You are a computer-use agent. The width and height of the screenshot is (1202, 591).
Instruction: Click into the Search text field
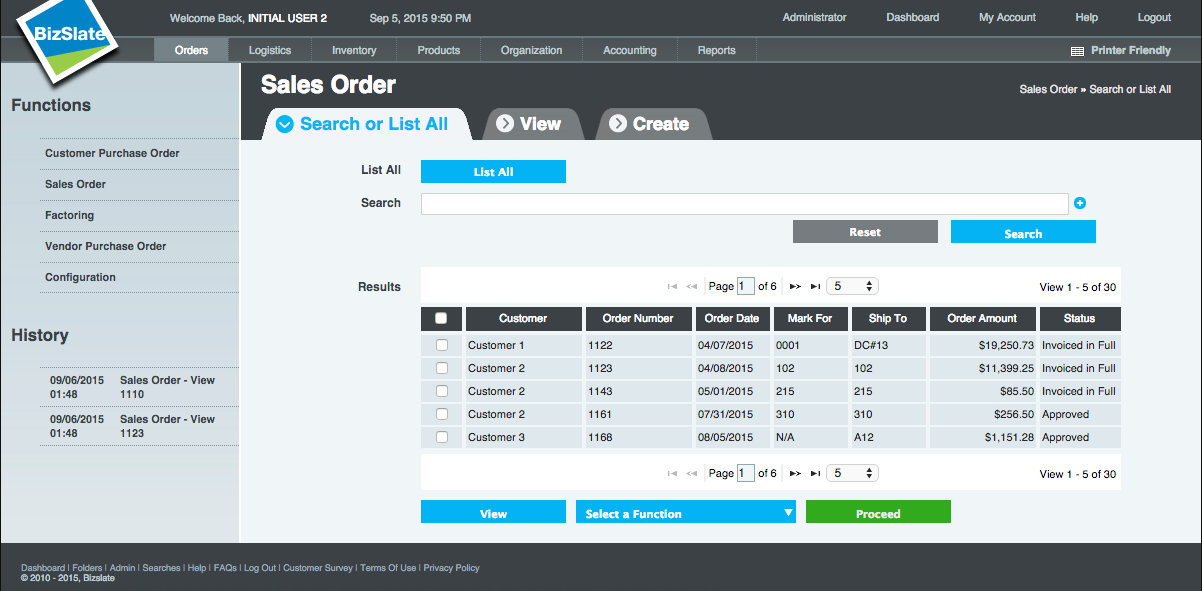(x=744, y=204)
